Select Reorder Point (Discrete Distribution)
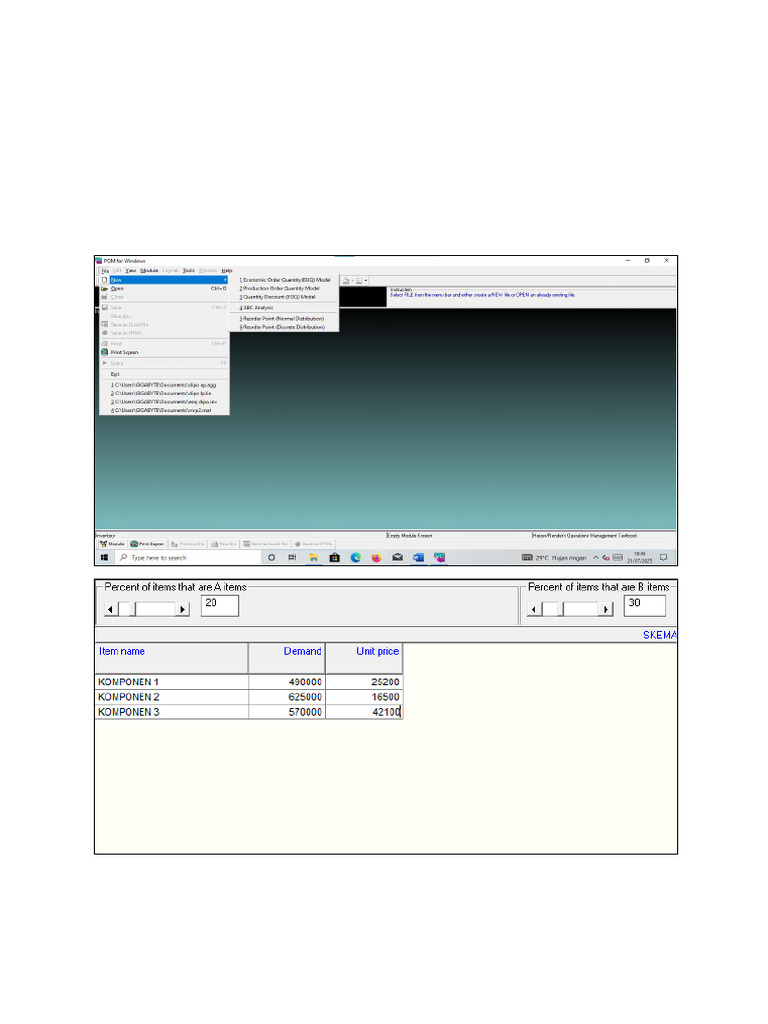The width and height of the screenshot is (768, 1024). coord(284,327)
